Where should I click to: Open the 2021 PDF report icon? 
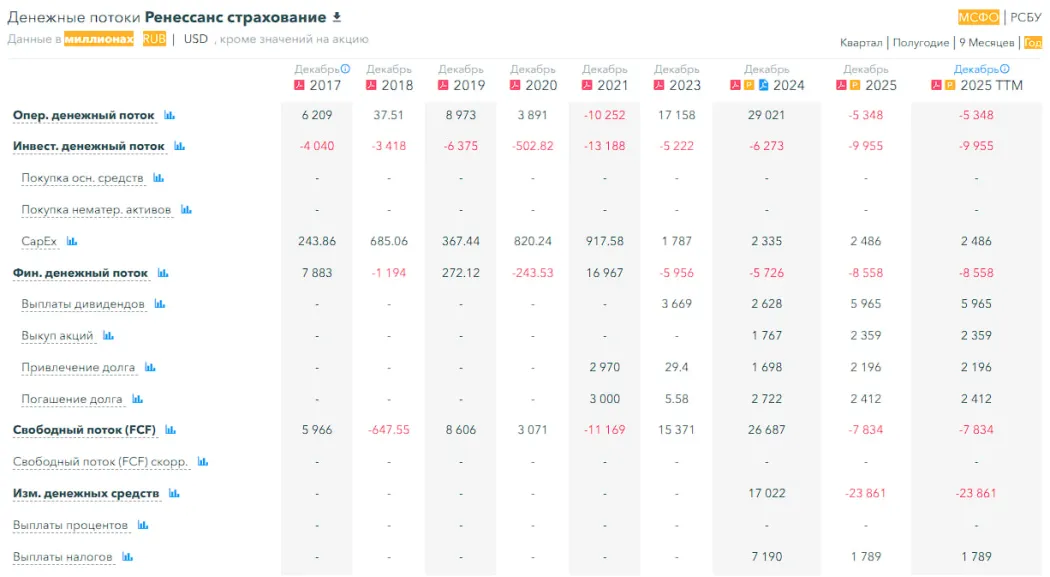pyautogui.click(x=587, y=85)
